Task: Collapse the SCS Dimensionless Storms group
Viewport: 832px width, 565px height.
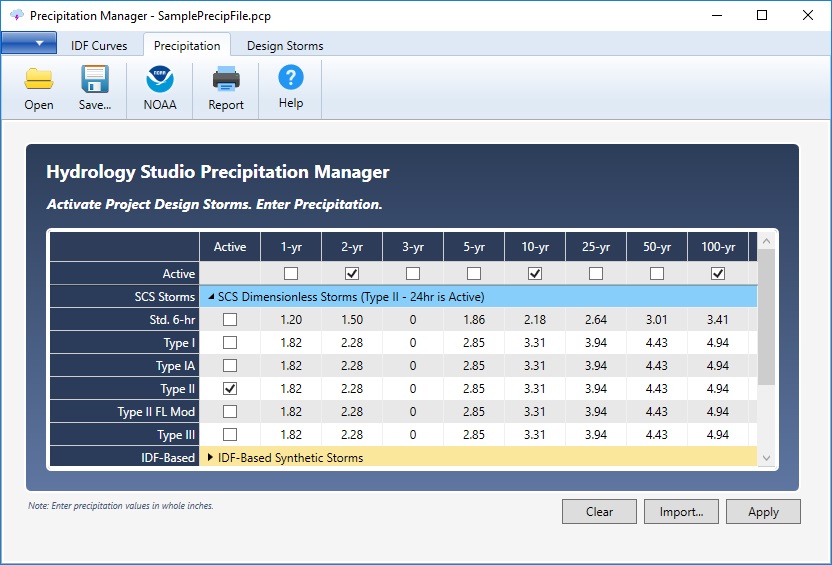Action: click(211, 297)
